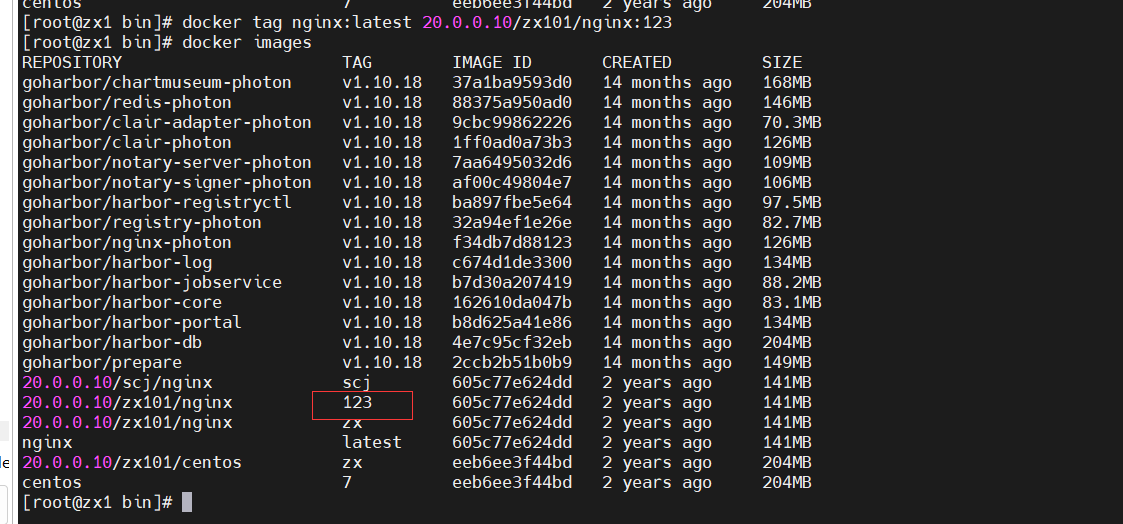Click the 168MB size value
Image resolution: width=1123 pixels, height=524 pixels.
[x=786, y=82]
